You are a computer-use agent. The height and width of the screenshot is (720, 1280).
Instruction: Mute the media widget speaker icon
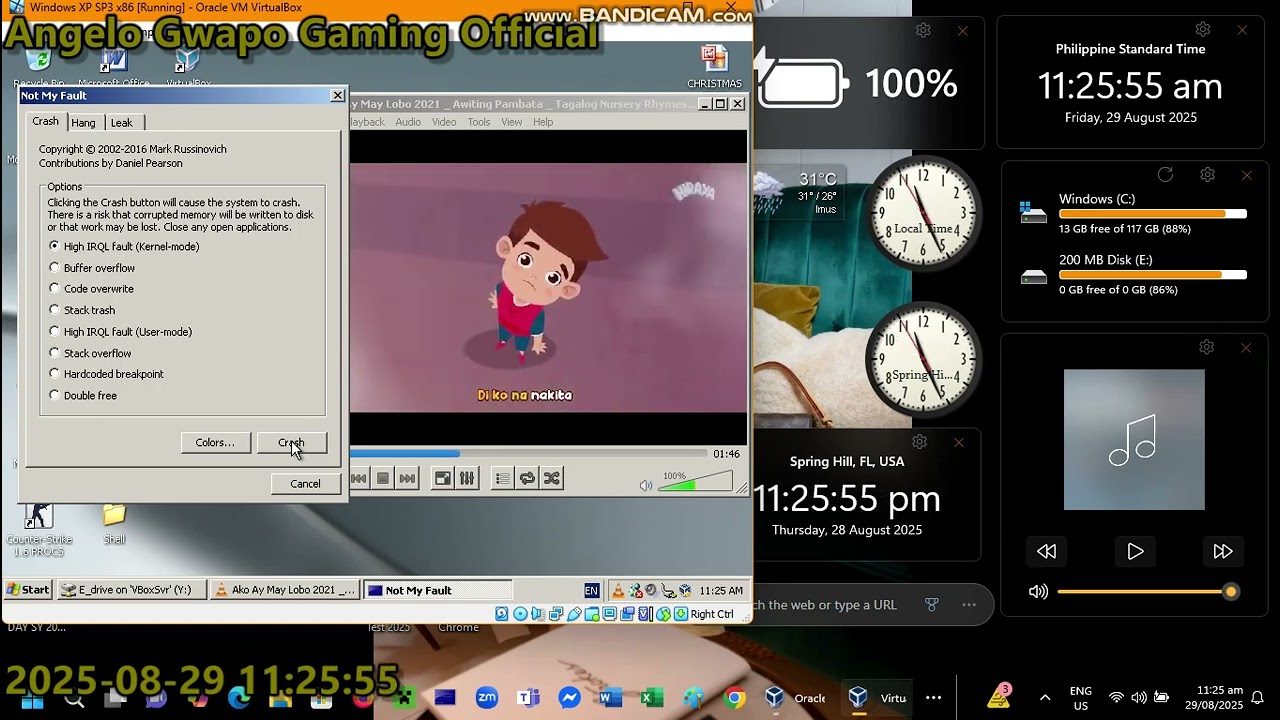tap(1038, 592)
